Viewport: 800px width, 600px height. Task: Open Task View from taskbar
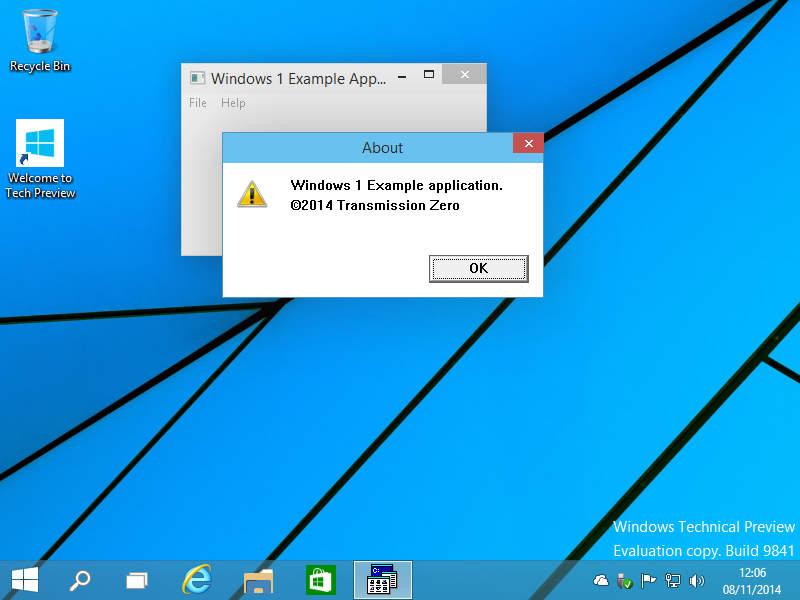click(x=137, y=580)
